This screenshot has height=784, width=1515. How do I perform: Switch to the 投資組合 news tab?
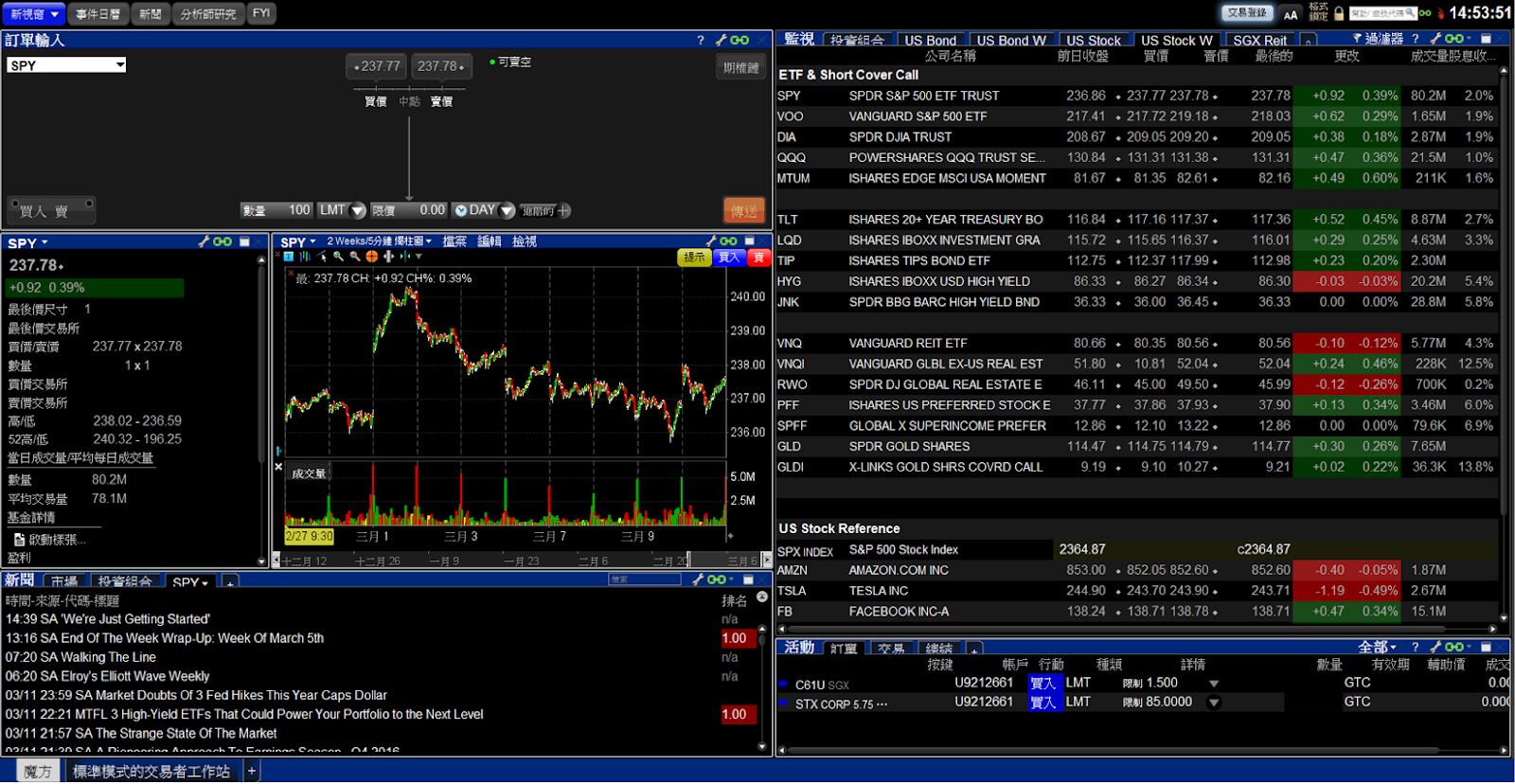coord(124,581)
